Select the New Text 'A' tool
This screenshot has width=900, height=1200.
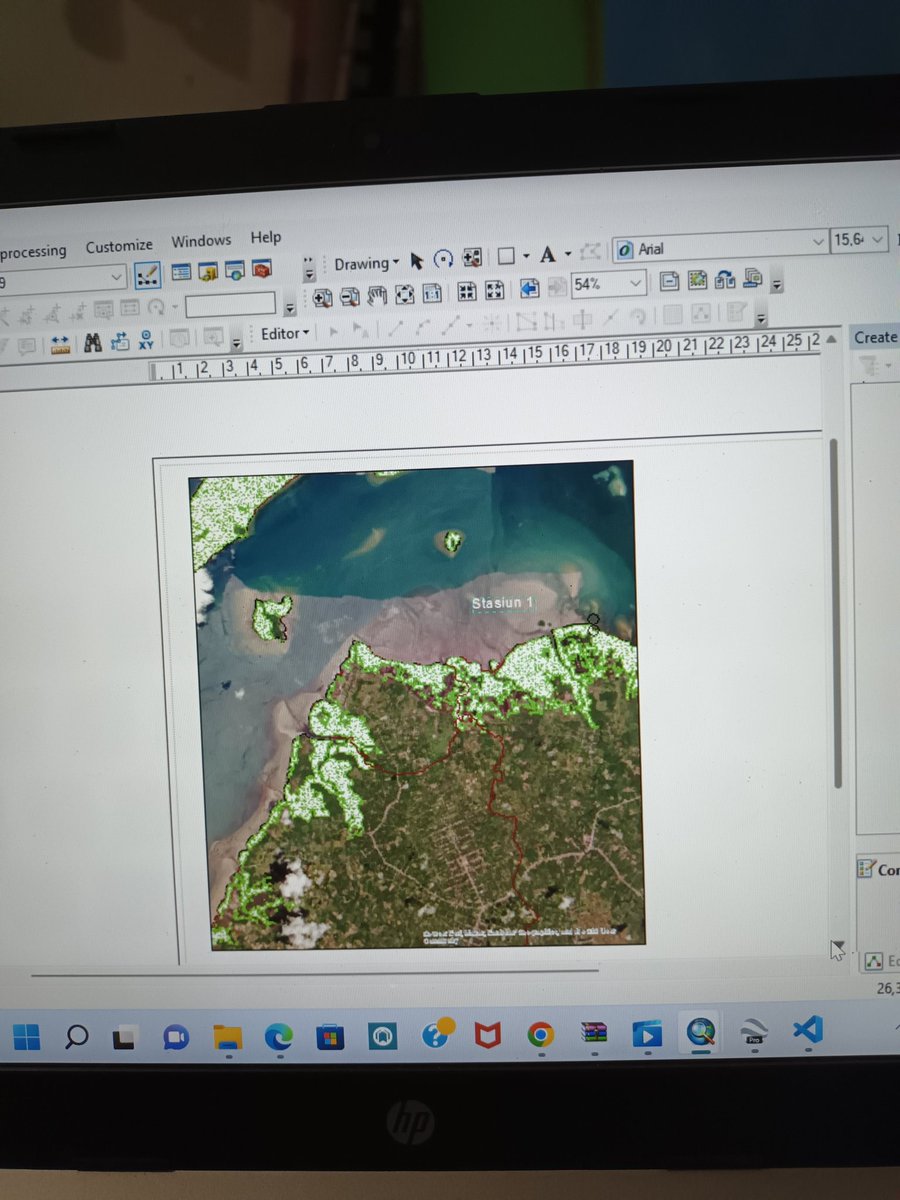[x=548, y=255]
